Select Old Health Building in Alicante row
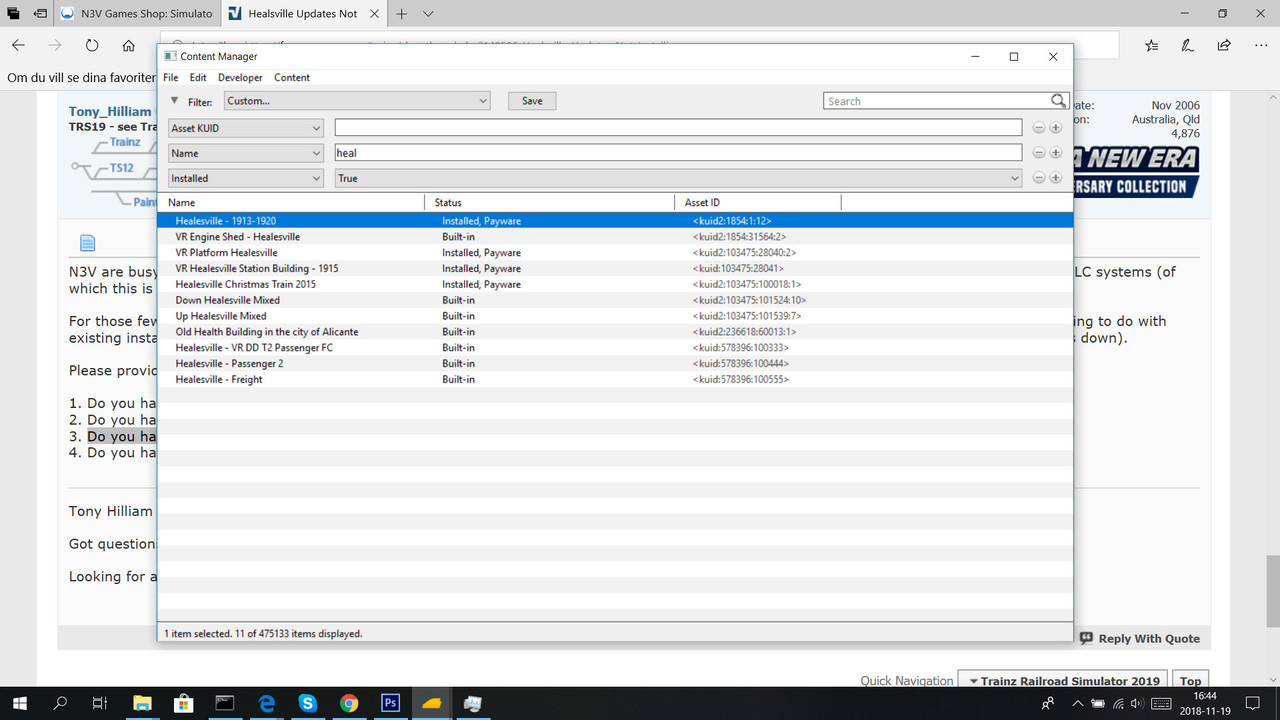The width and height of the screenshot is (1280, 720). (x=615, y=332)
